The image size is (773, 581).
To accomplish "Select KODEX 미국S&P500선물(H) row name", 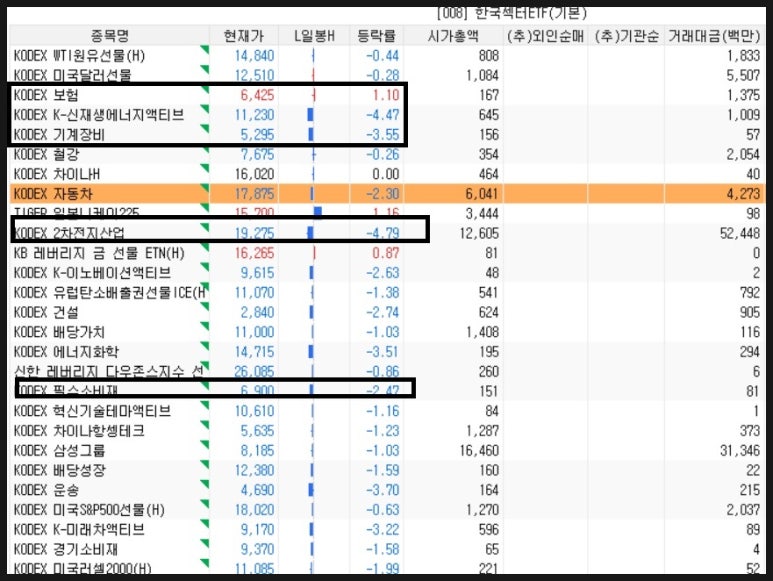I will pyautogui.click(x=89, y=510).
